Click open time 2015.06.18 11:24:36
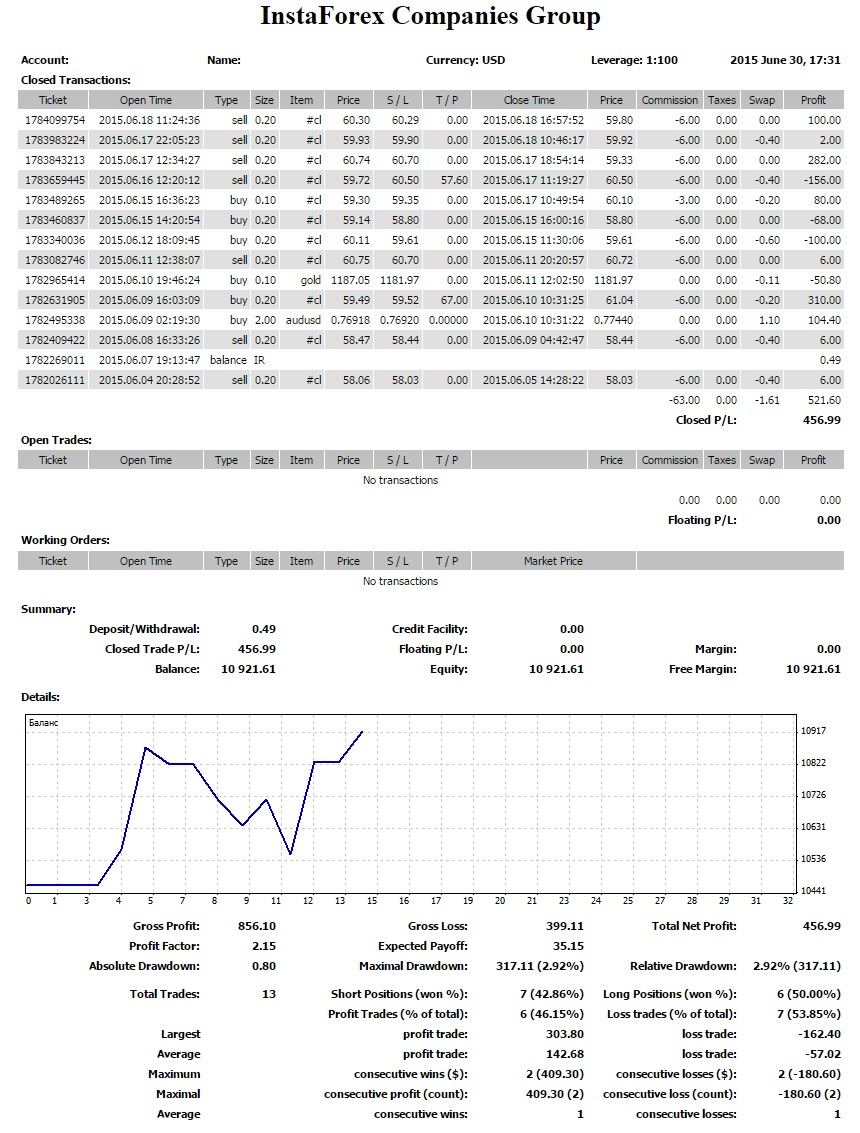860x1133 pixels. [x=150, y=120]
